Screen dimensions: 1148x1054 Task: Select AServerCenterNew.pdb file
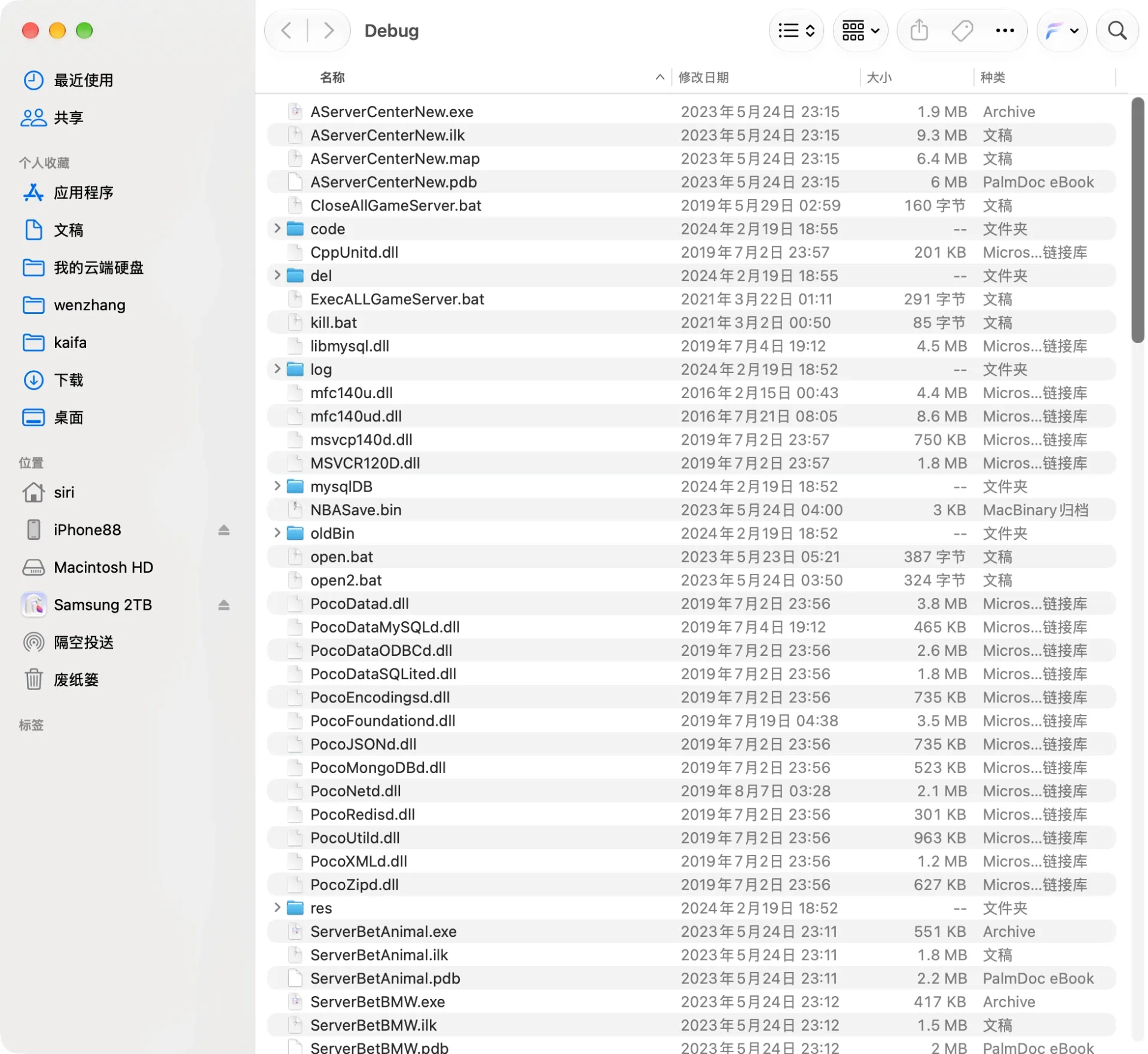[x=691, y=182]
